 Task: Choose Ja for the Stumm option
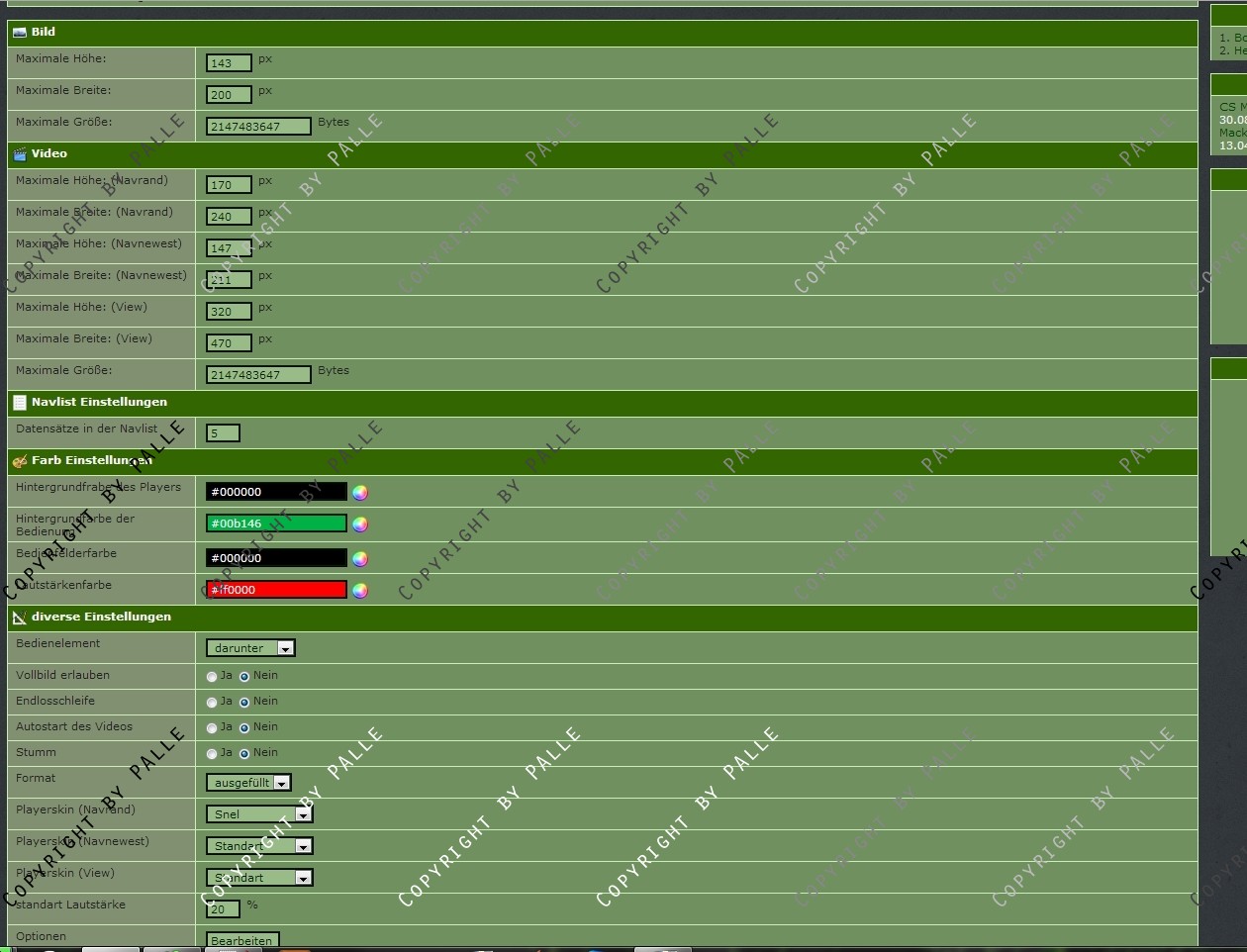[x=212, y=754]
